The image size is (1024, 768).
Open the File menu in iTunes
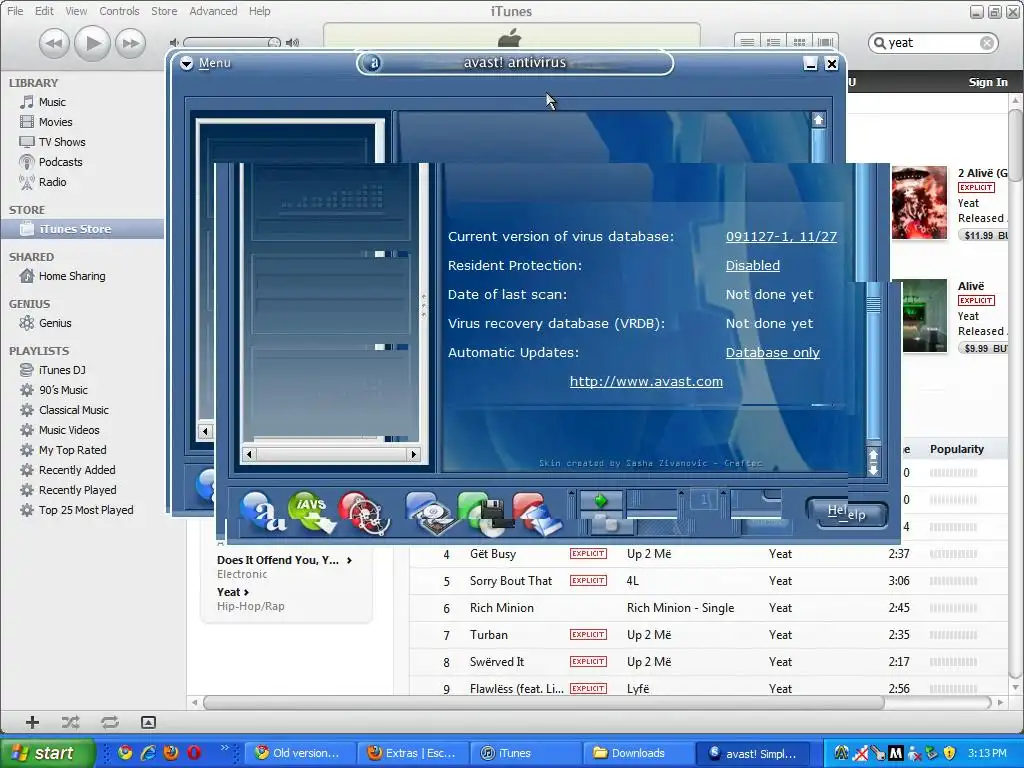coord(15,11)
